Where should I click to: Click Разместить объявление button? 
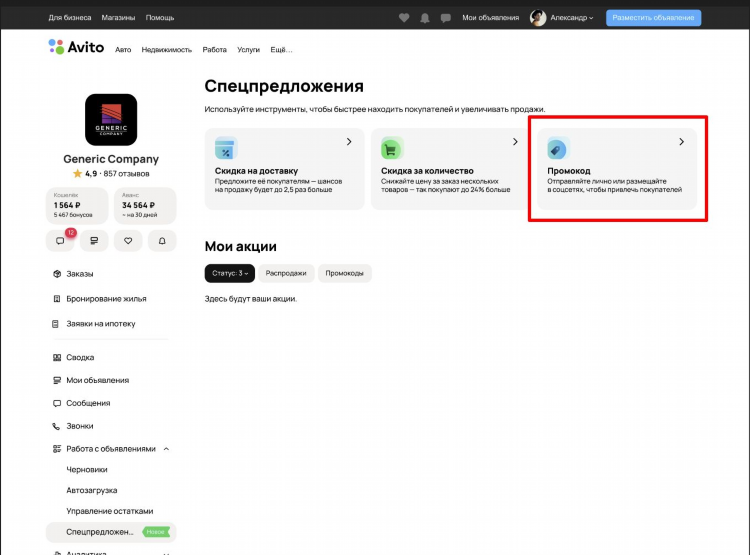(653, 18)
